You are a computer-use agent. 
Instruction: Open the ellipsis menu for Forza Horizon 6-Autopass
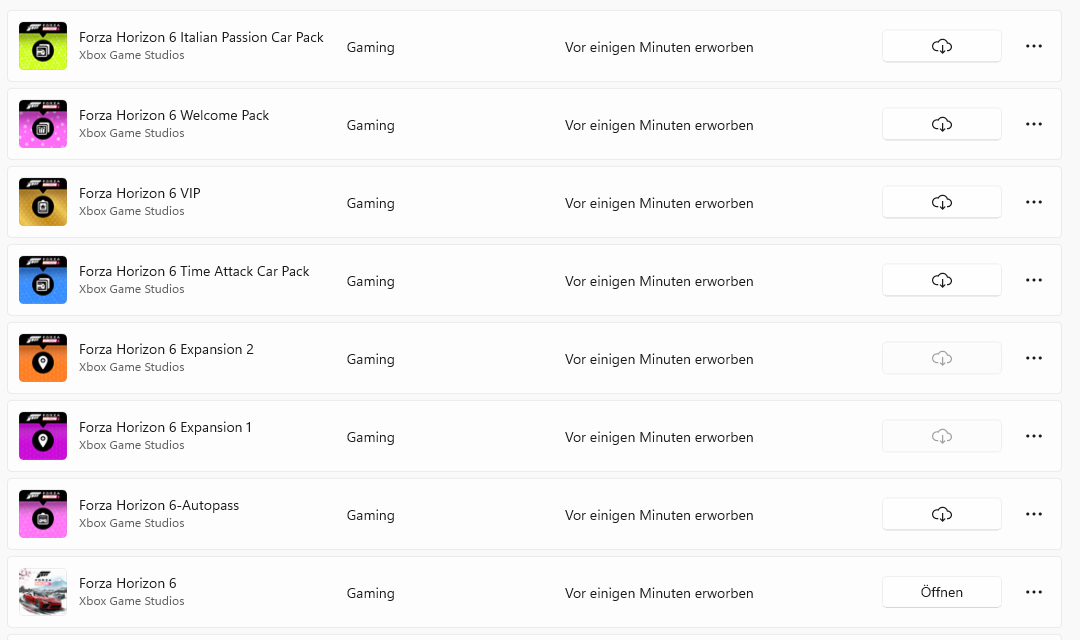1034,514
